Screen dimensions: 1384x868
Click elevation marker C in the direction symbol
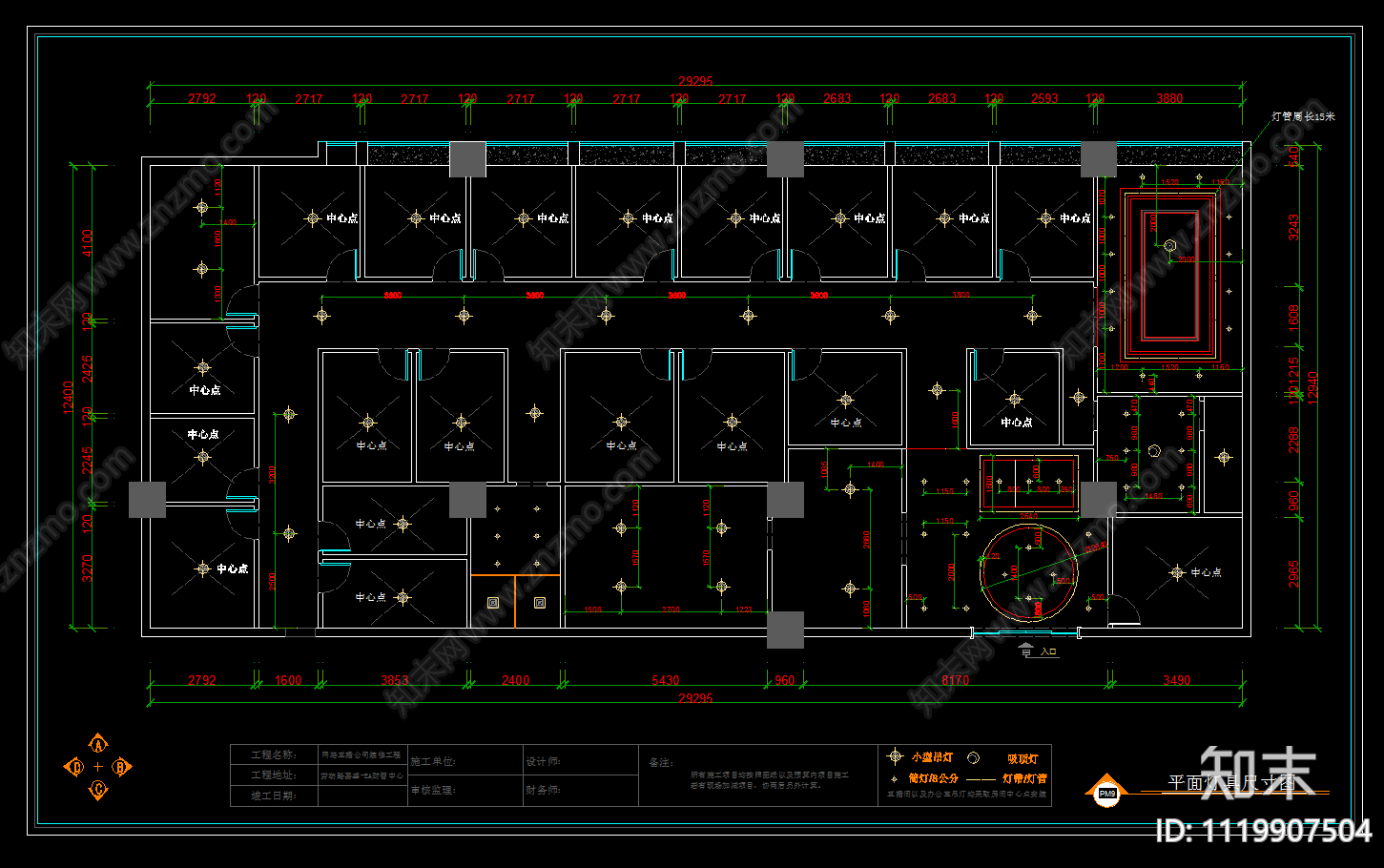97,789
